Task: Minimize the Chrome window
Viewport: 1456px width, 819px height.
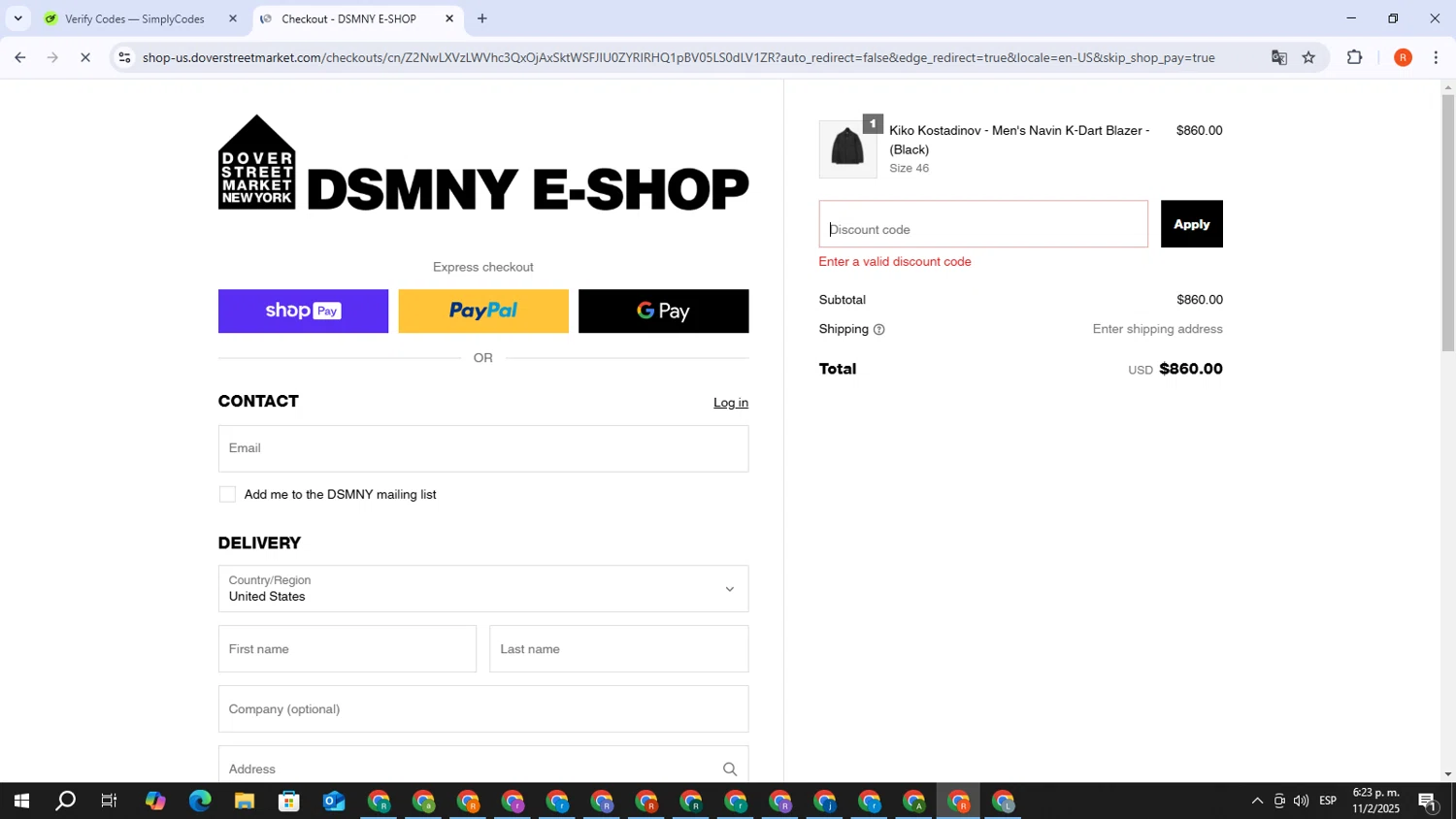Action: (1350, 18)
